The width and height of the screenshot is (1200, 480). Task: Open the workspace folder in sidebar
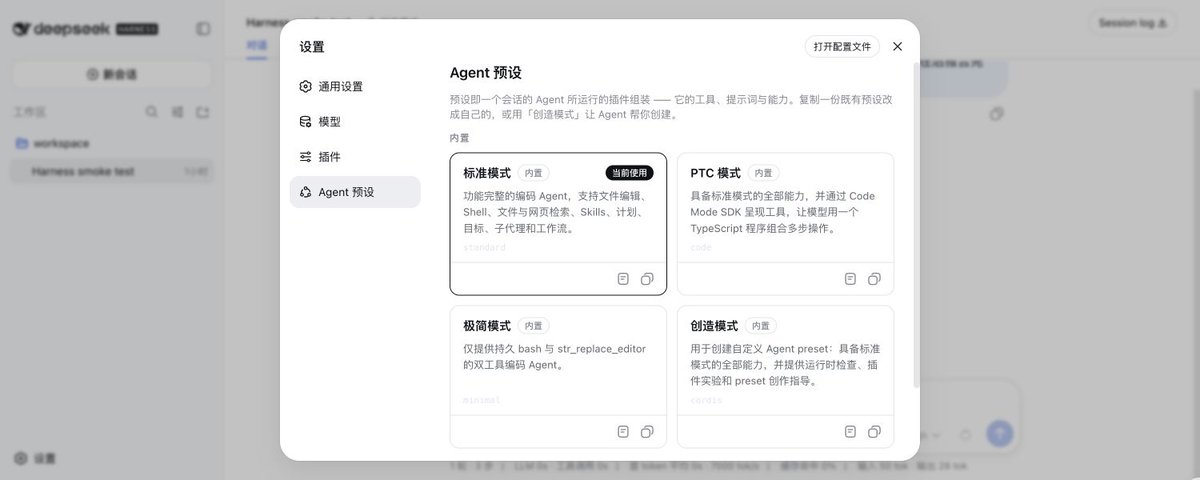(112, 143)
